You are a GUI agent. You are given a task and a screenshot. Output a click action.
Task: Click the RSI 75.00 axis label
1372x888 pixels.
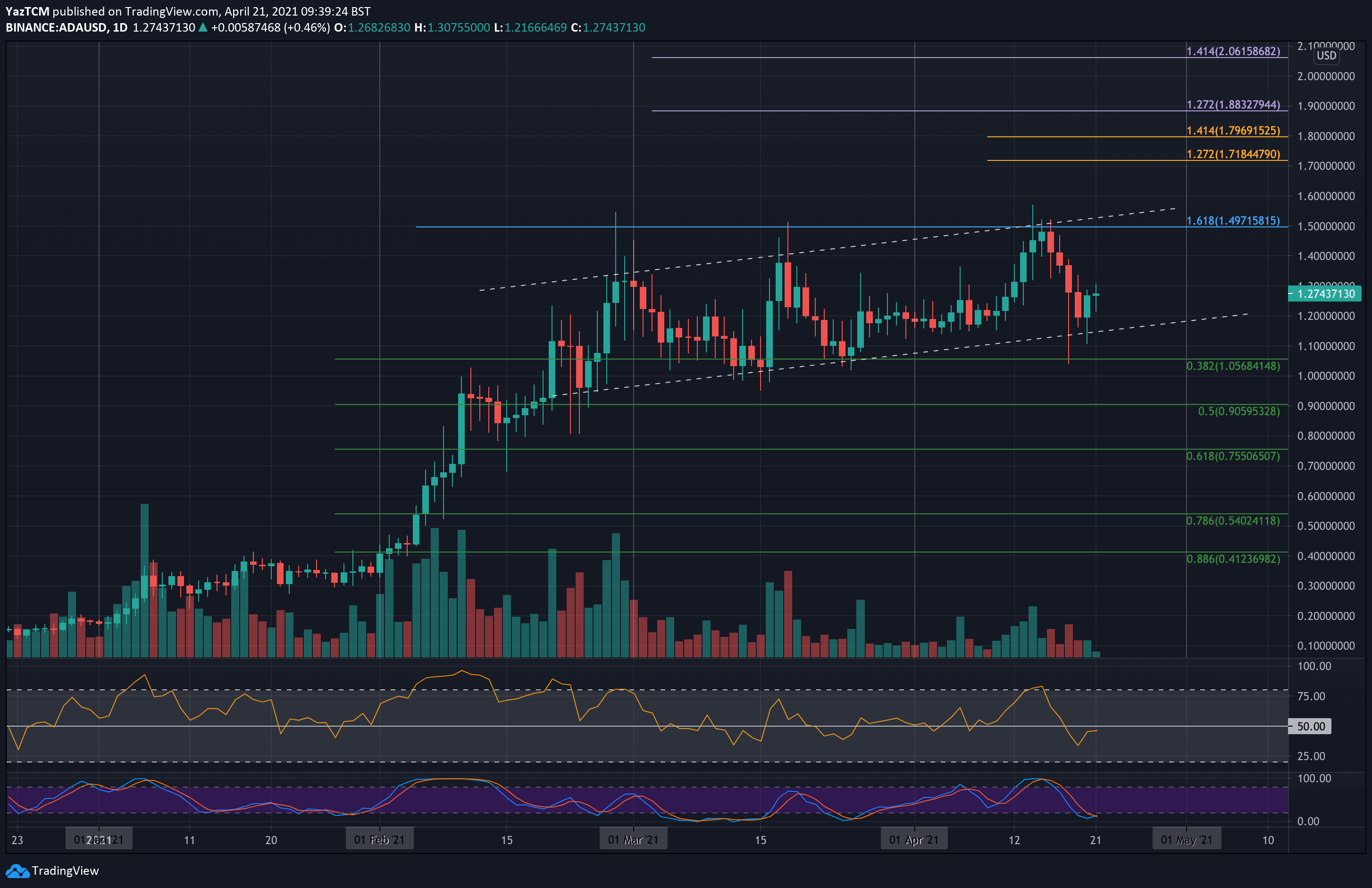[x=1311, y=696]
